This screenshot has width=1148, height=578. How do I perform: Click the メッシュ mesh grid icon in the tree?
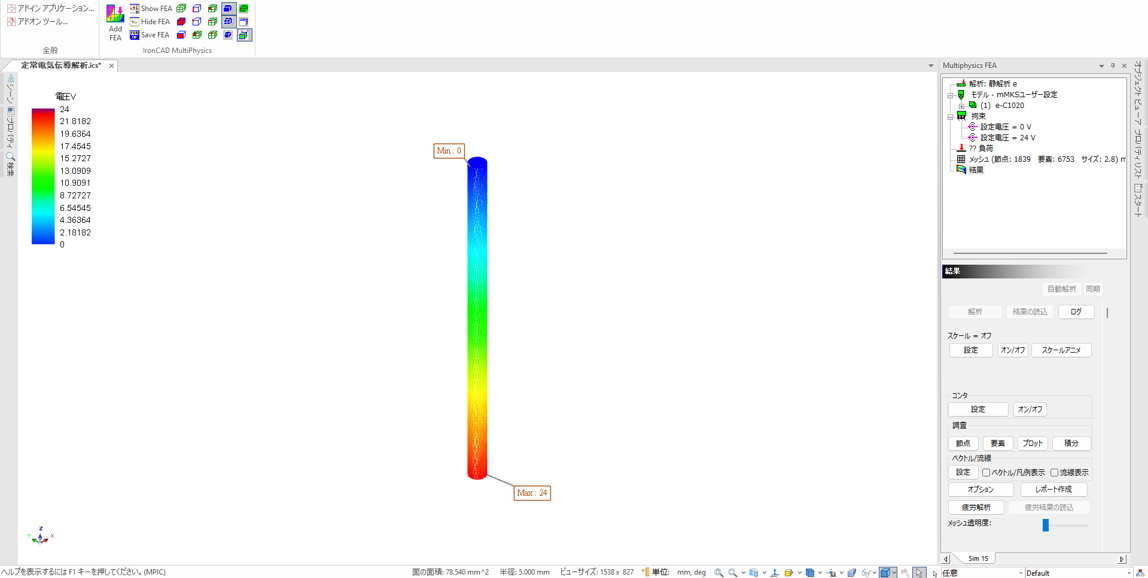[962, 159]
